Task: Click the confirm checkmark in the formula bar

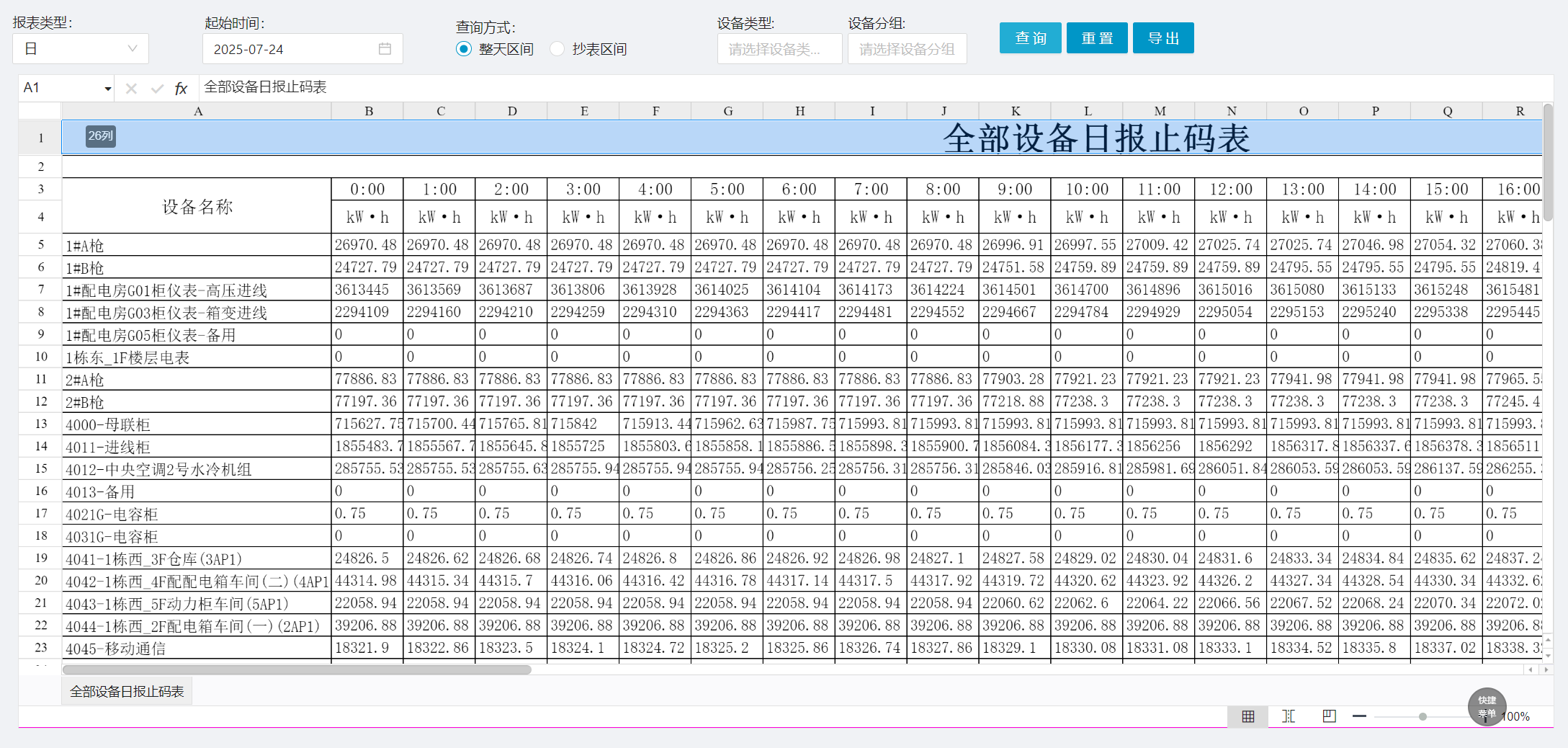Action: (x=157, y=89)
